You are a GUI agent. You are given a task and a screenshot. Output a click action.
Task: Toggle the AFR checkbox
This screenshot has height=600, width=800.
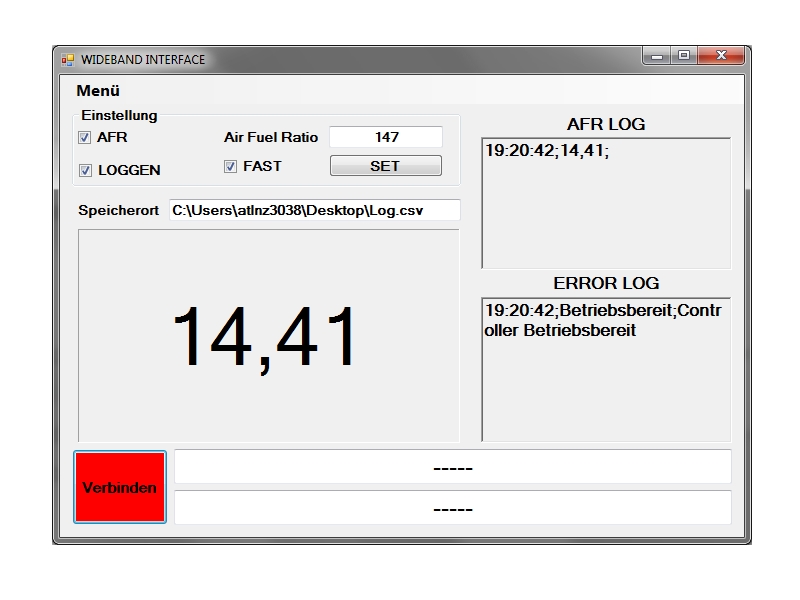click(x=85, y=138)
